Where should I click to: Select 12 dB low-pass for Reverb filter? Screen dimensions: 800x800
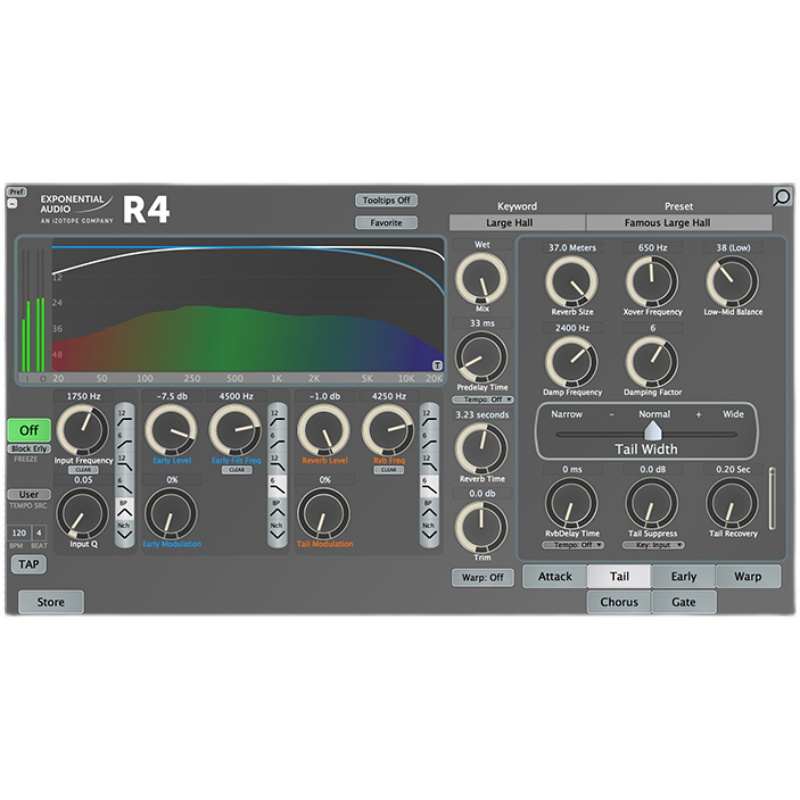[x=429, y=462]
